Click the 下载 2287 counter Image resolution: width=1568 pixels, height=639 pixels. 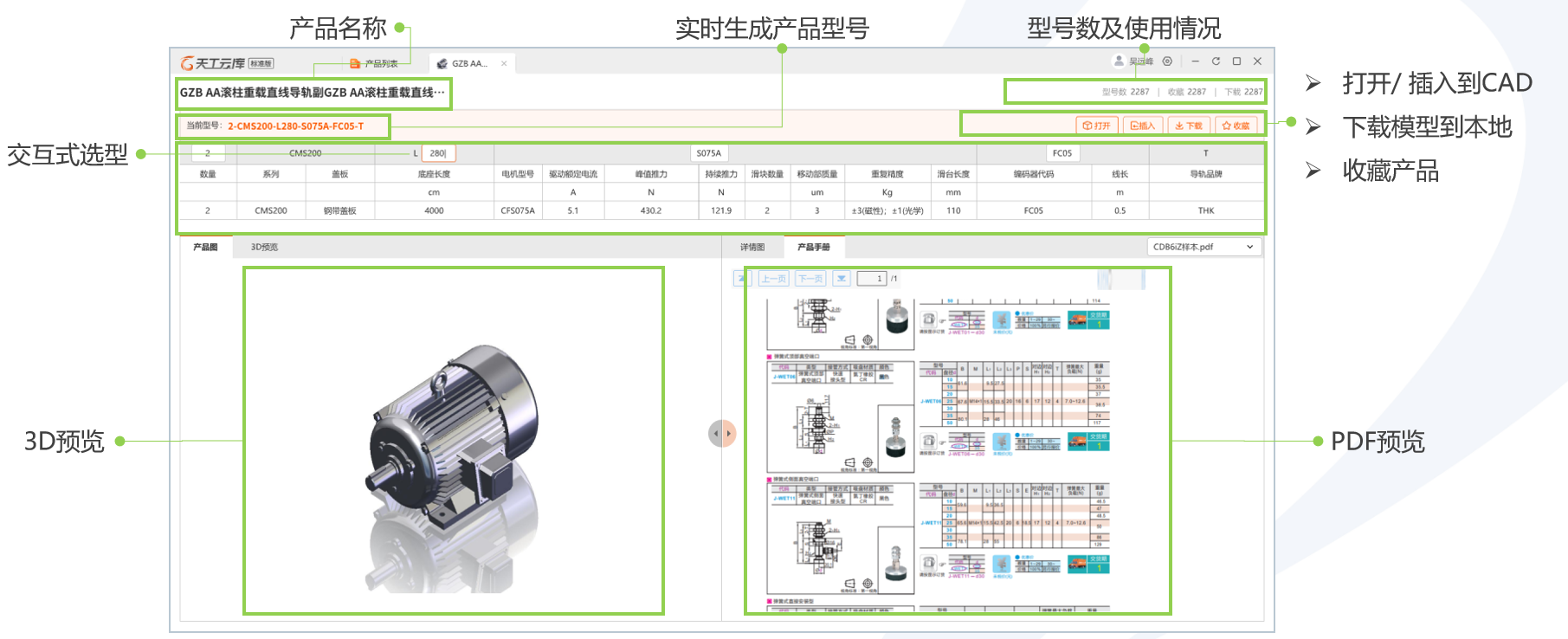pos(1243,92)
